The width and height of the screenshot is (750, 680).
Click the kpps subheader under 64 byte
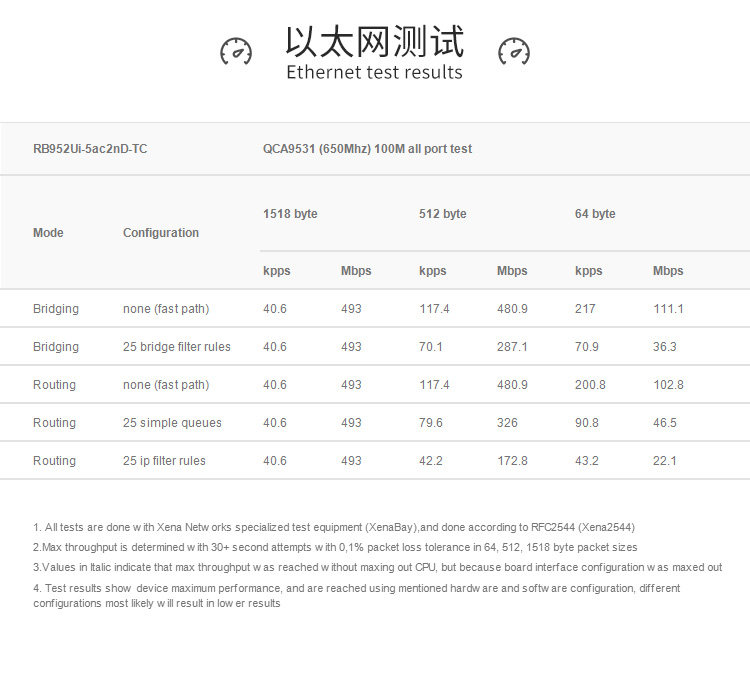[588, 271]
